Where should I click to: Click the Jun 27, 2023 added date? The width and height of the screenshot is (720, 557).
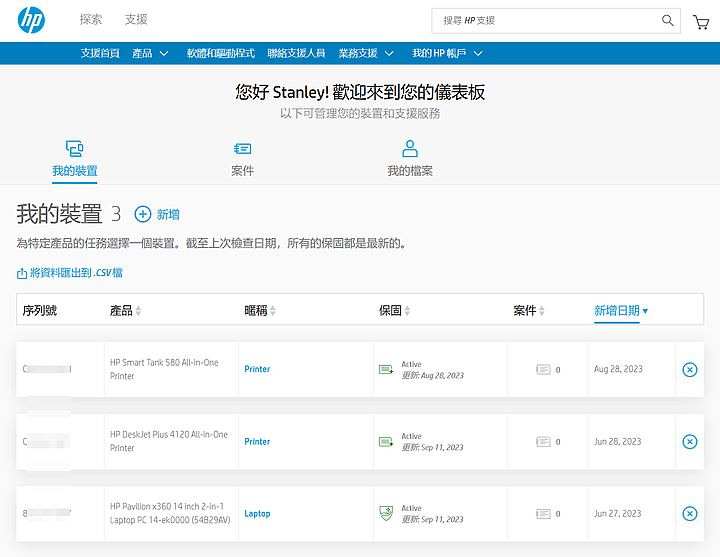pos(618,513)
